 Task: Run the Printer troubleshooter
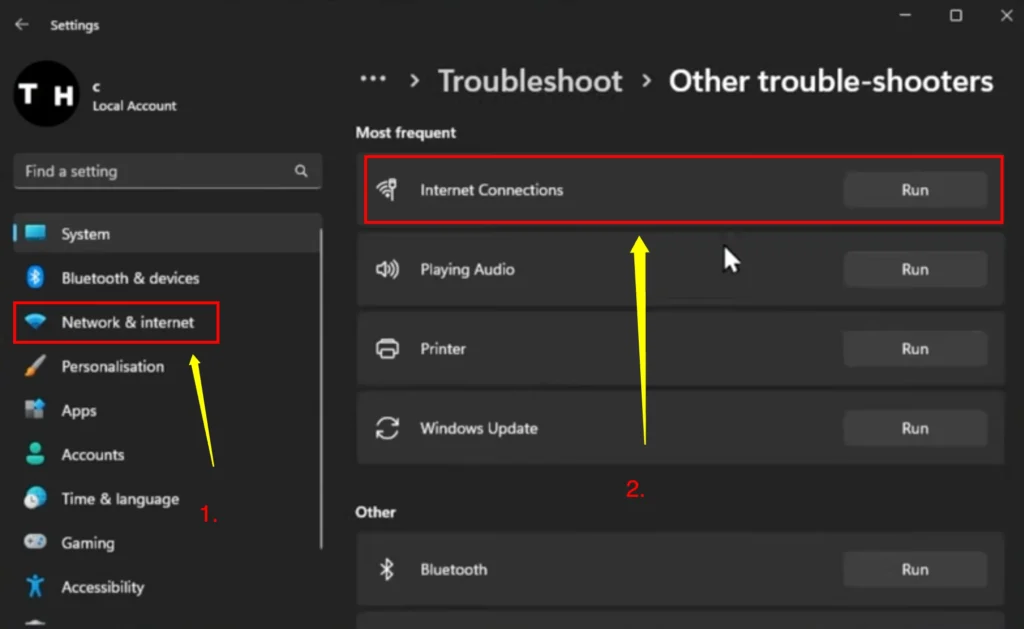coord(915,348)
